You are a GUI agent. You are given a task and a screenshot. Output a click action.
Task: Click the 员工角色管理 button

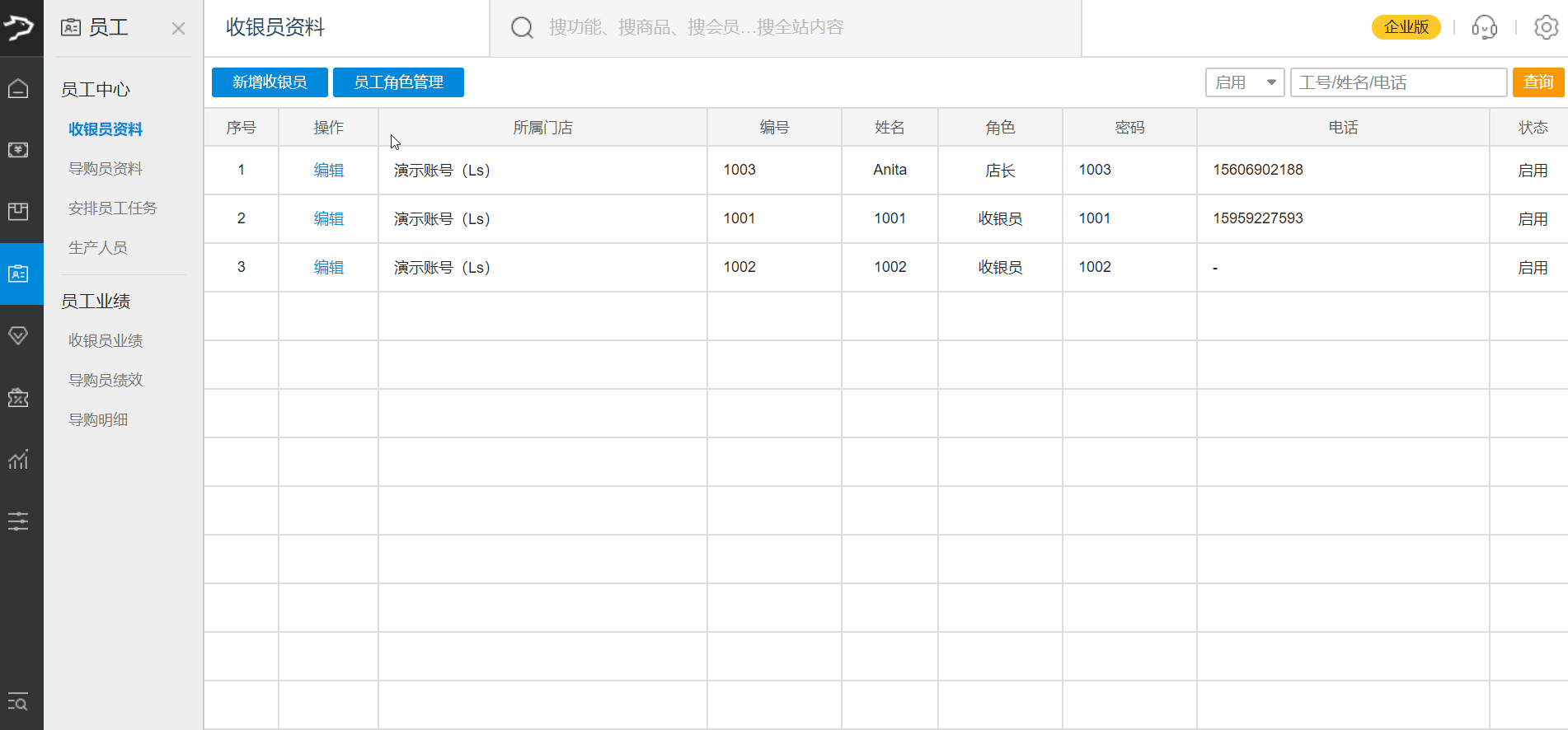pos(398,82)
